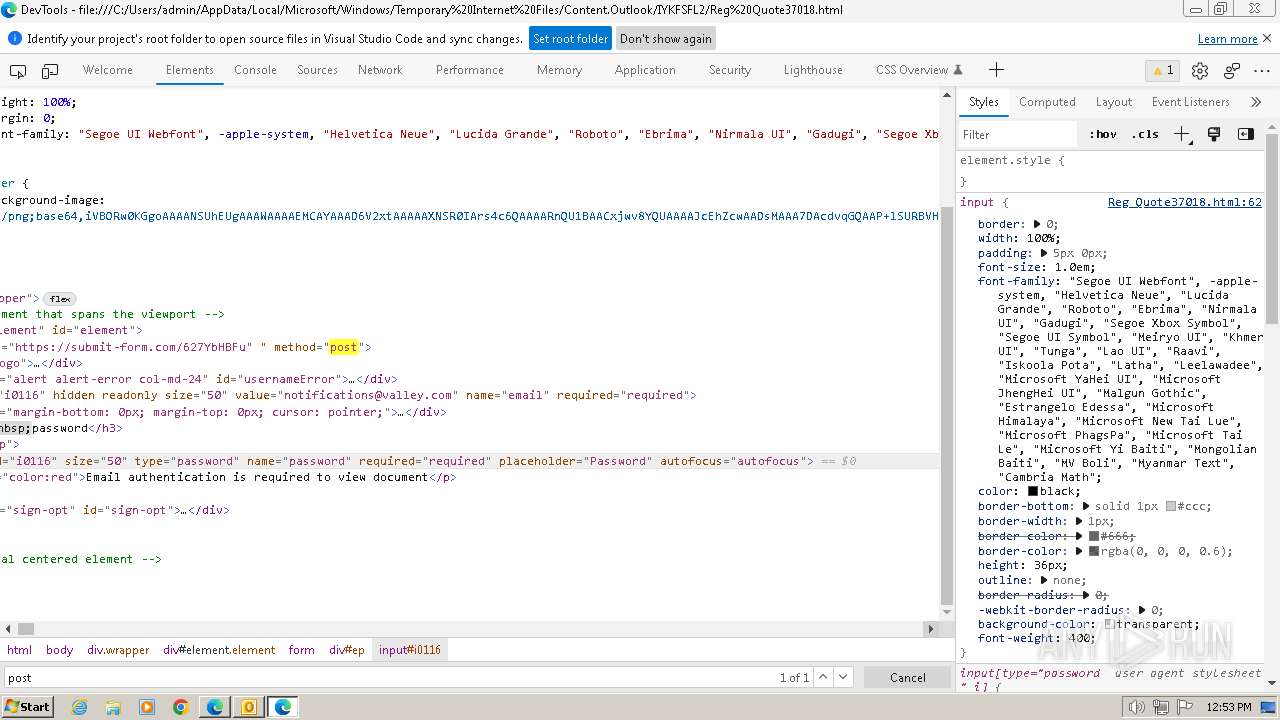Open Event Listeners sidebar tab

coord(1190,102)
